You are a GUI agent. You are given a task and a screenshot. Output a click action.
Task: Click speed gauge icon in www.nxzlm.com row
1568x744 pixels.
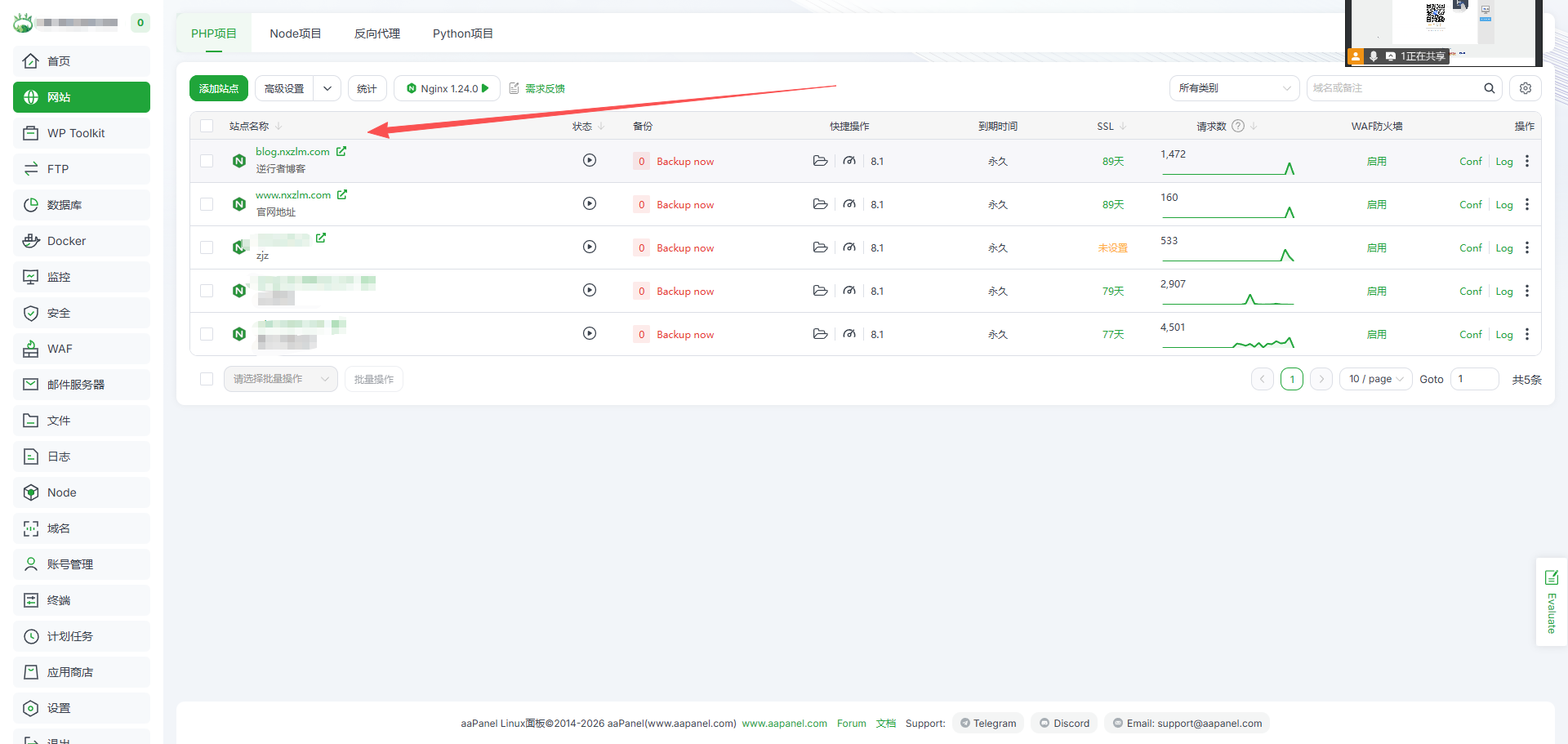pyautogui.click(x=849, y=204)
